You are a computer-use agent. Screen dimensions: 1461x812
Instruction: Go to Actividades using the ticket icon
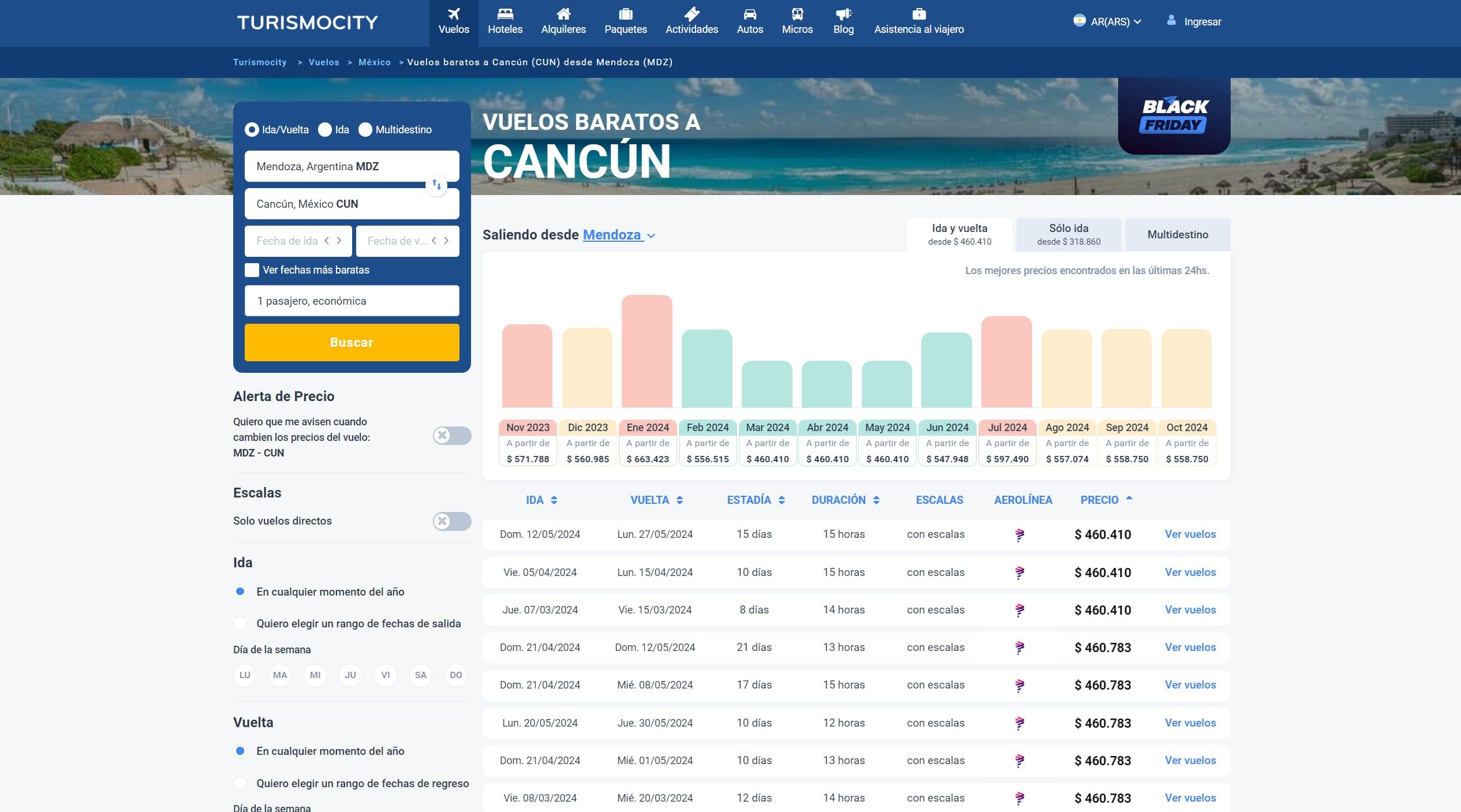(x=692, y=14)
